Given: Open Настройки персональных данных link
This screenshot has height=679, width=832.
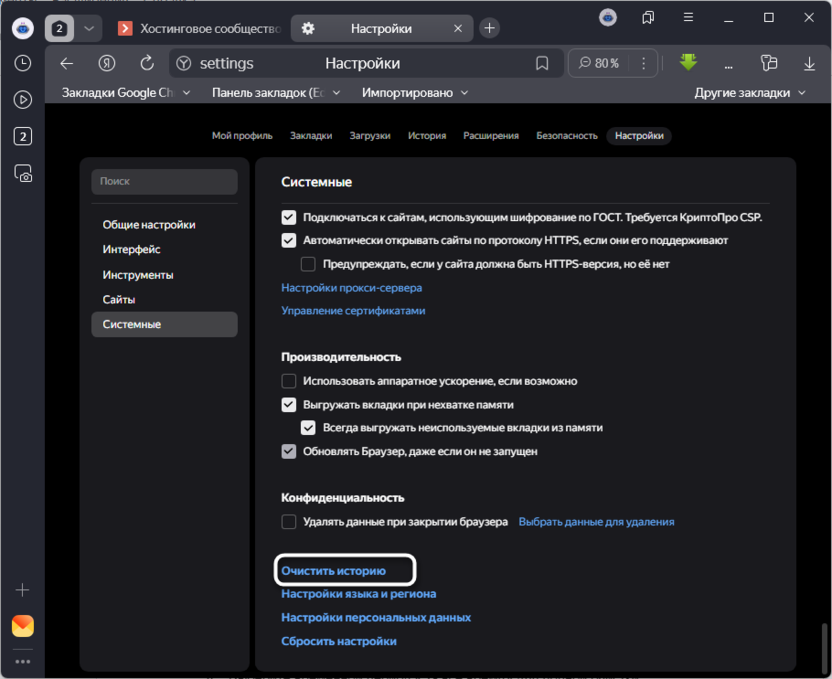Looking at the screenshot, I should tap(376, 617).
